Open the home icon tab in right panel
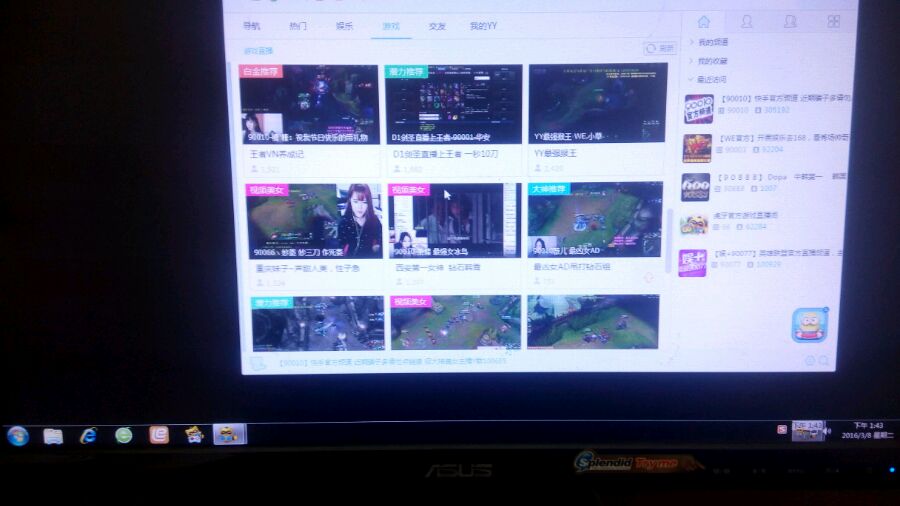The height and width of the screenshot is (506, 900). (x=703, y=22)
